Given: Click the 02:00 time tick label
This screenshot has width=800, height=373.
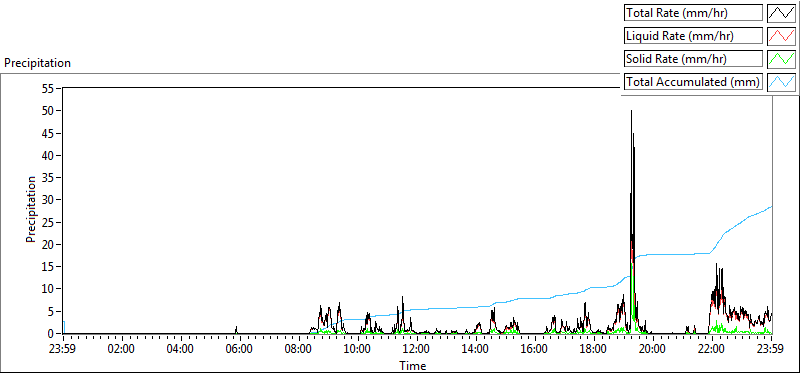Looking at the screenshot, I should pyautogui.click(x=122, y=350).
